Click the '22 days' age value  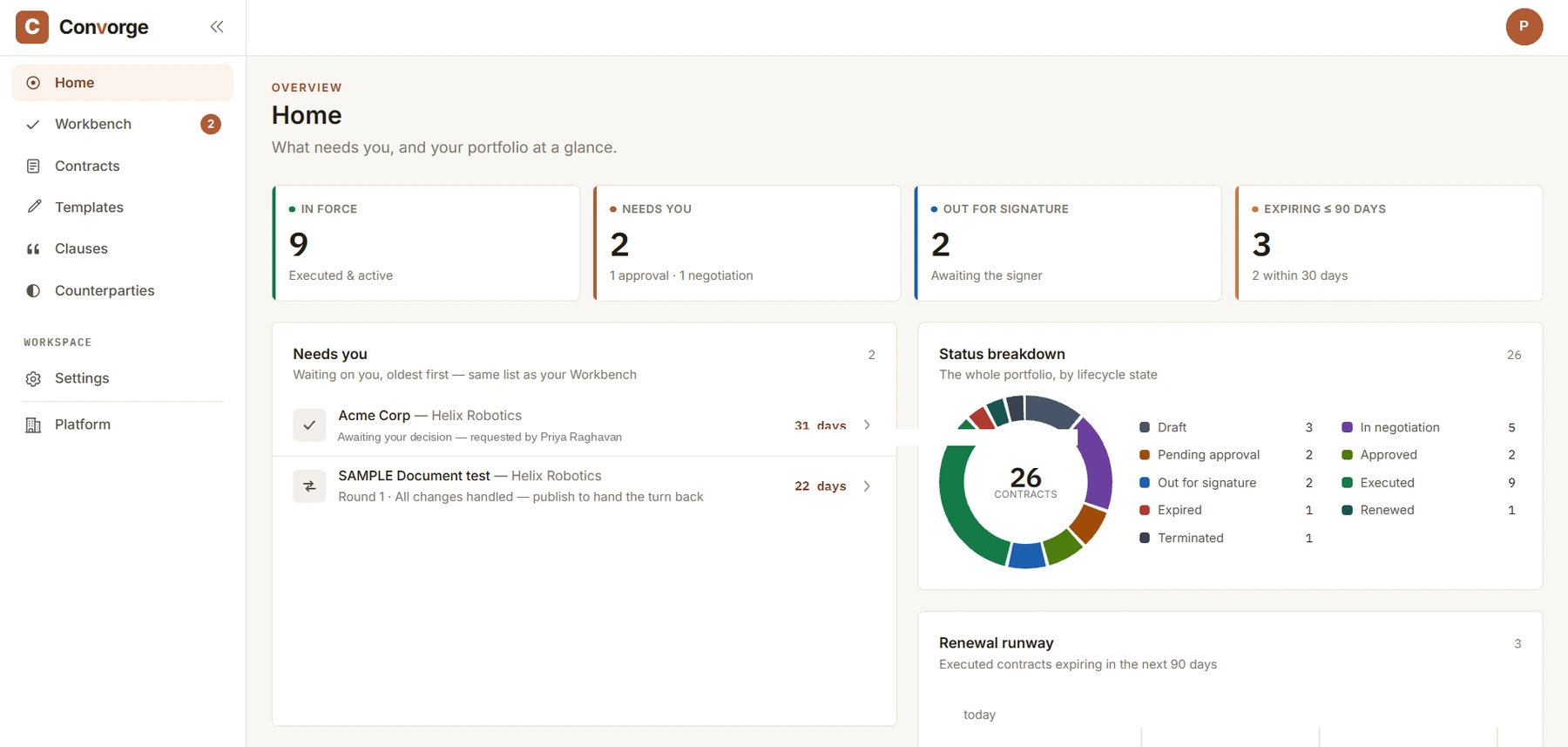tap(820, 486)
